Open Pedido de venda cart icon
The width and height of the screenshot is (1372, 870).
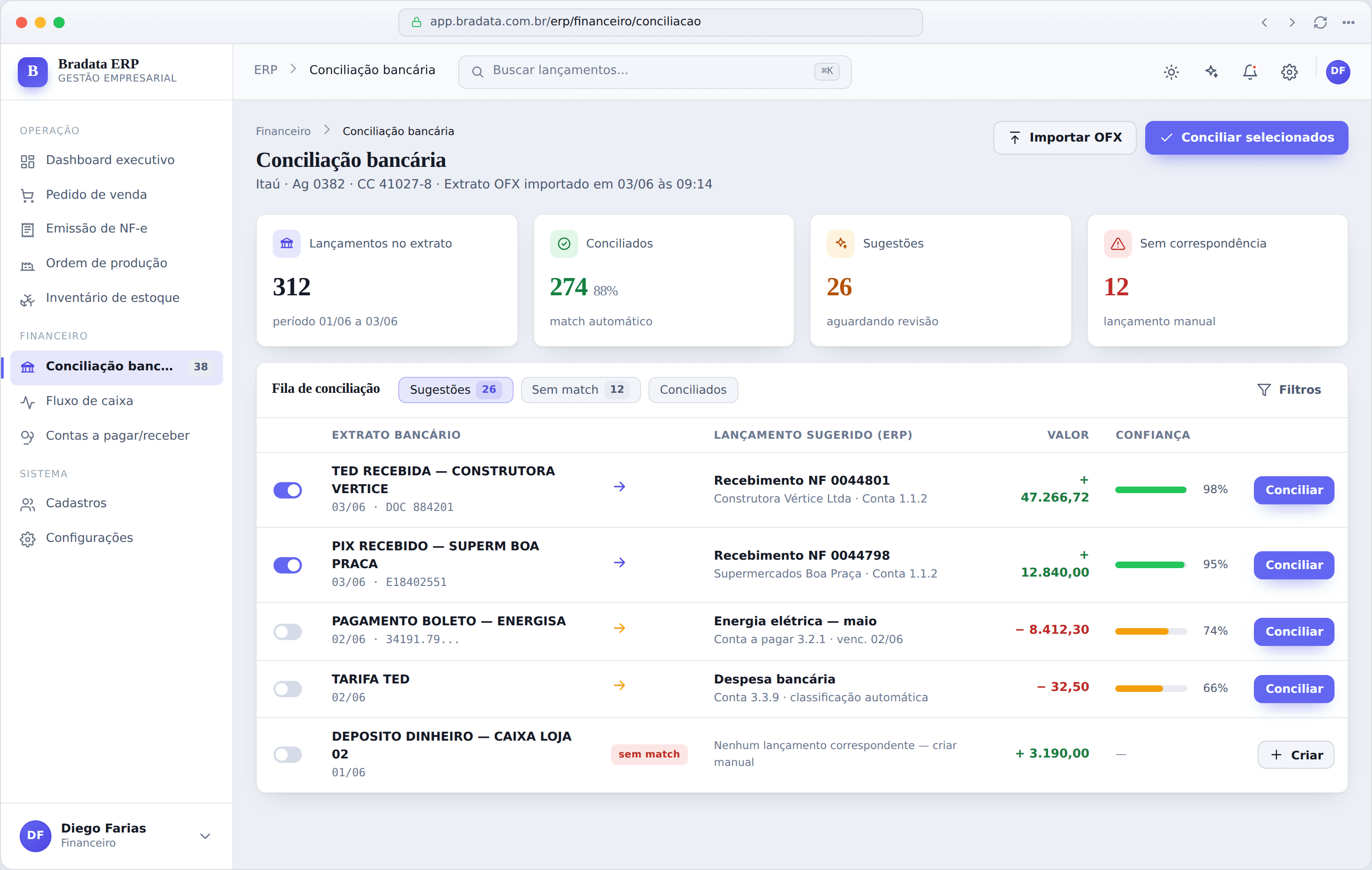(27, 195)
